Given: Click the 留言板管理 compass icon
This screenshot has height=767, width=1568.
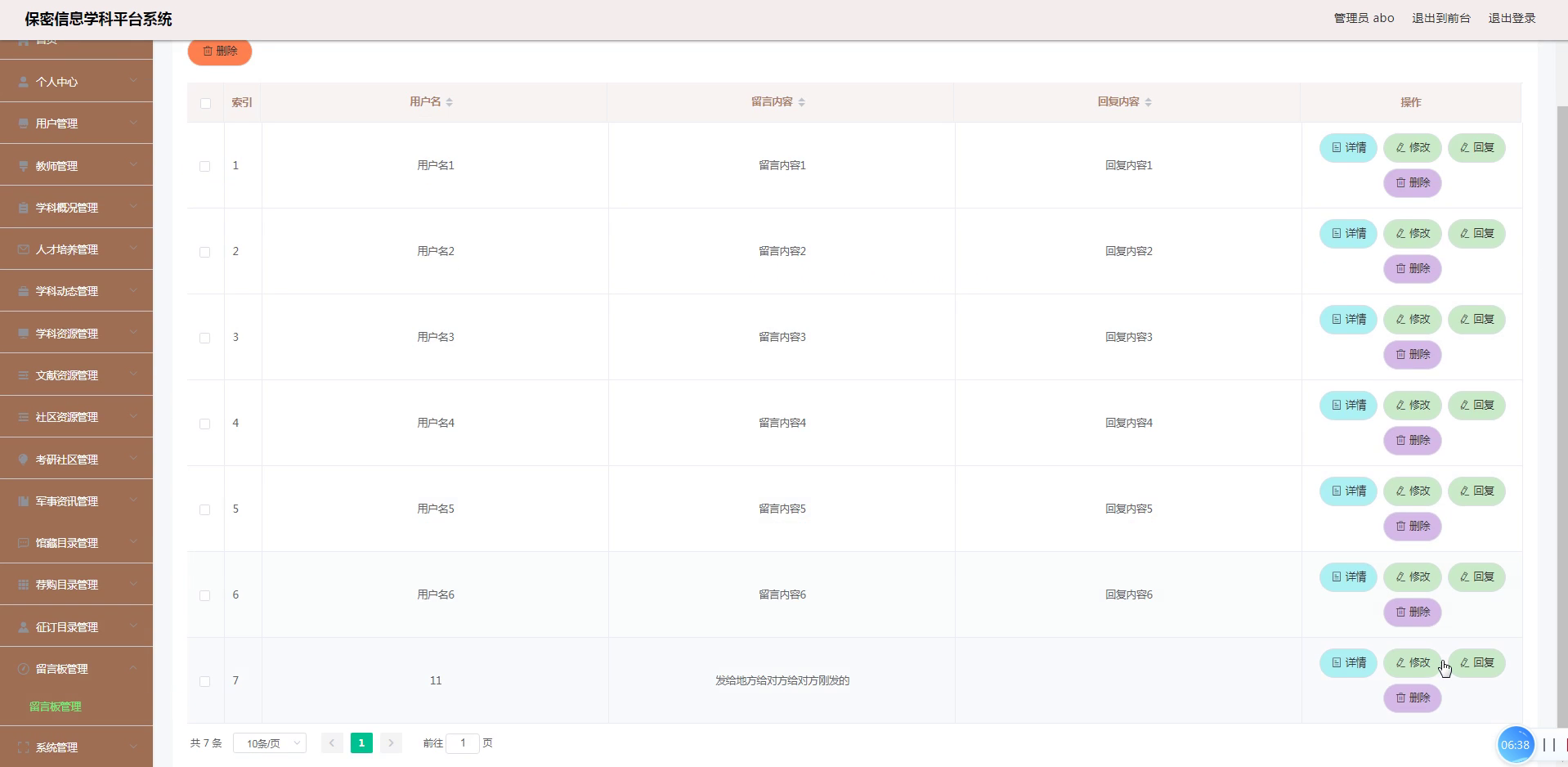Looking at the screenshot, I should coord(24,669).
